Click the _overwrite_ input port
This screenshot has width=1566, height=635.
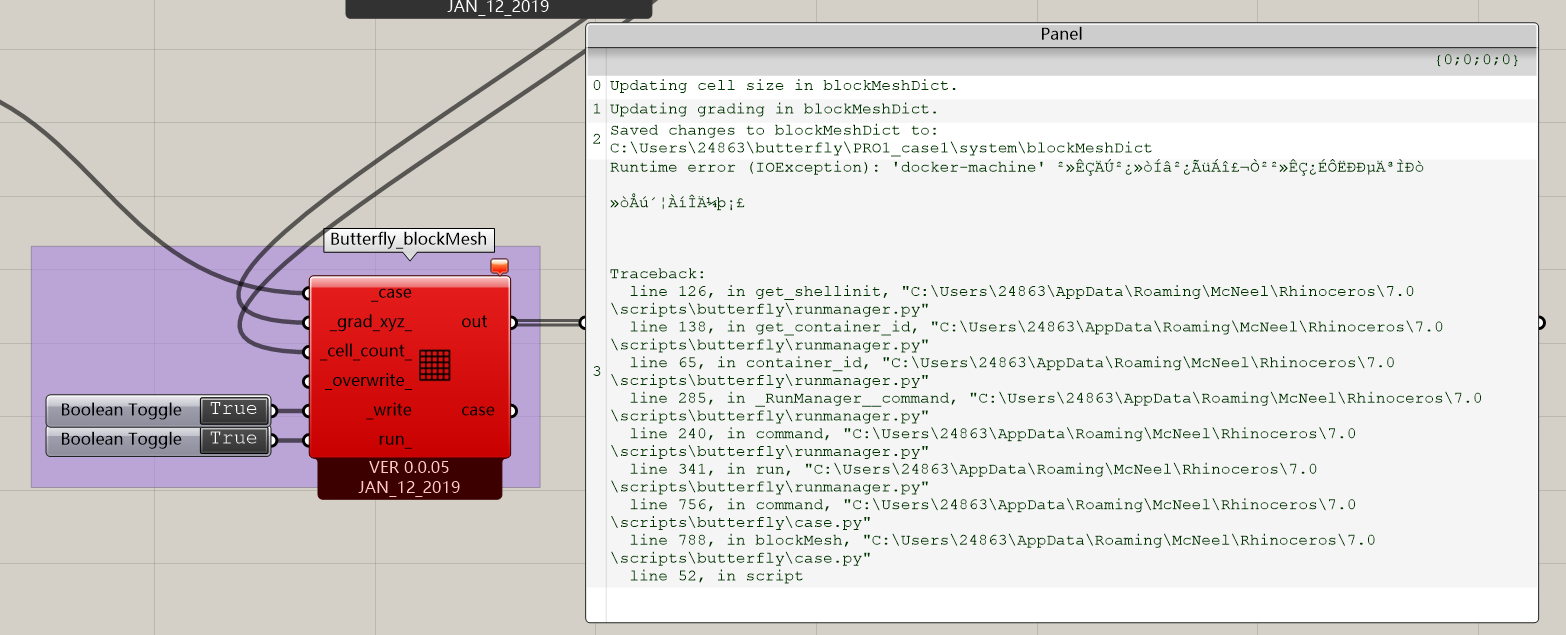point(305,380)
